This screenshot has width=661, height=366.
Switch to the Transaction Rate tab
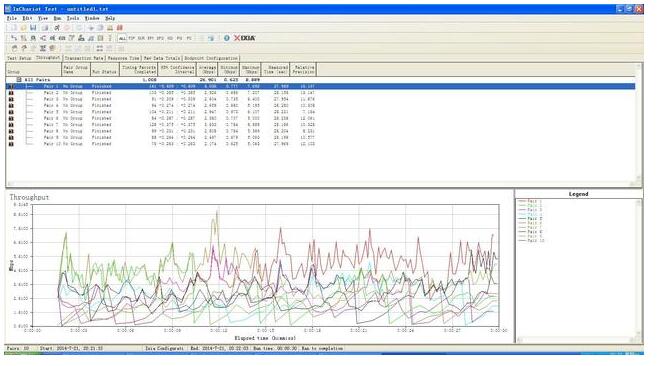coord(84,58)
